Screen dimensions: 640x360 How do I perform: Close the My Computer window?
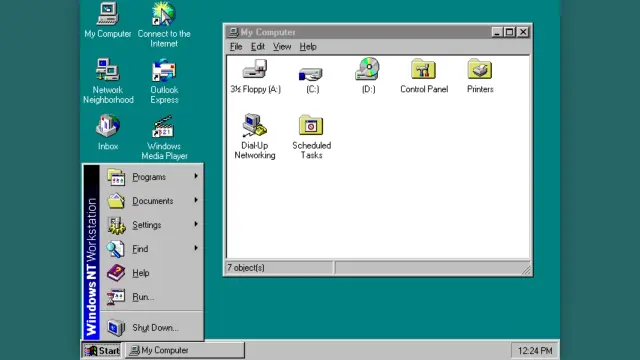[523, 32]
